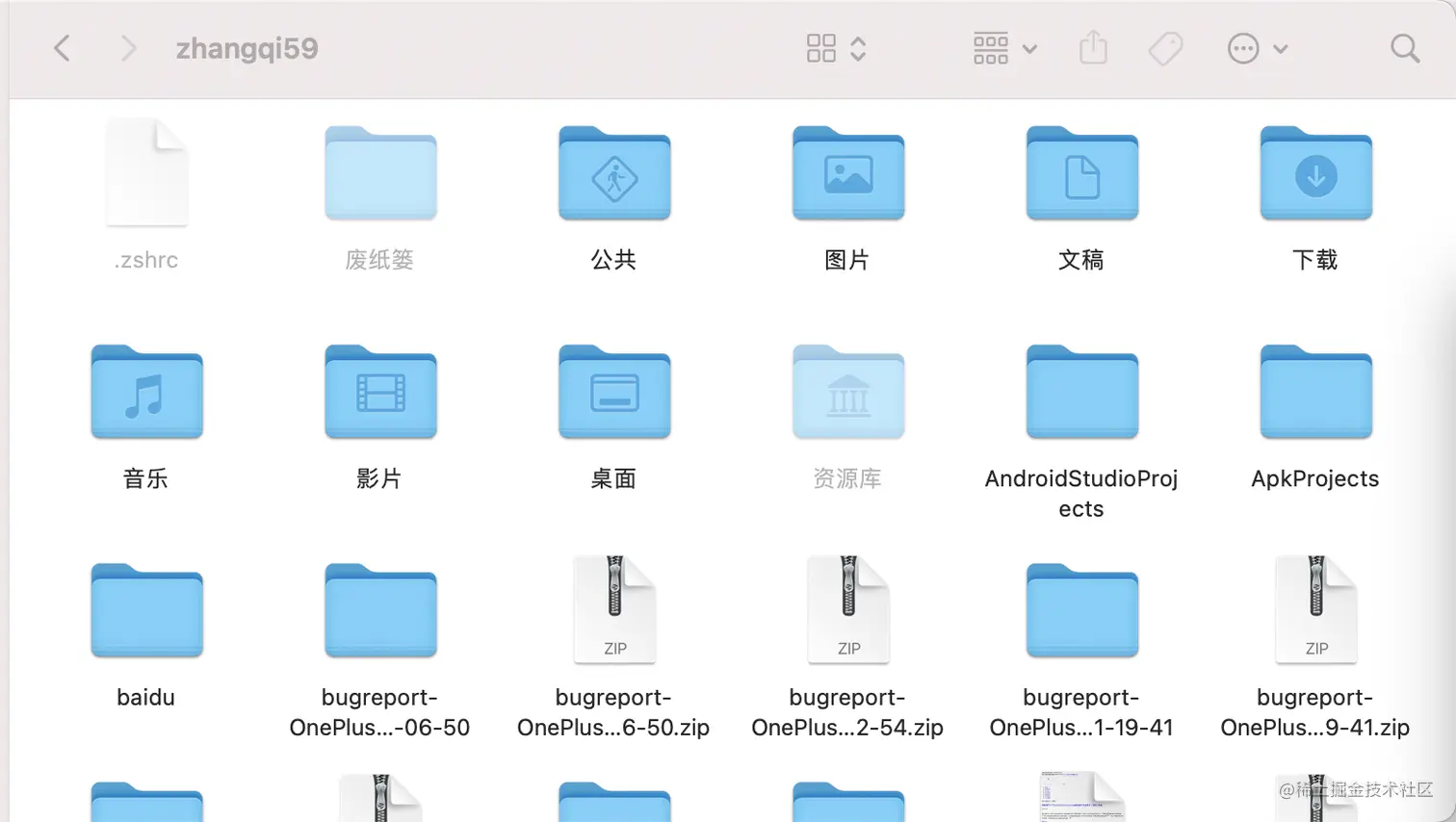Click the baidu name label
Screen dimensions: 1456x822
(146, 697)
